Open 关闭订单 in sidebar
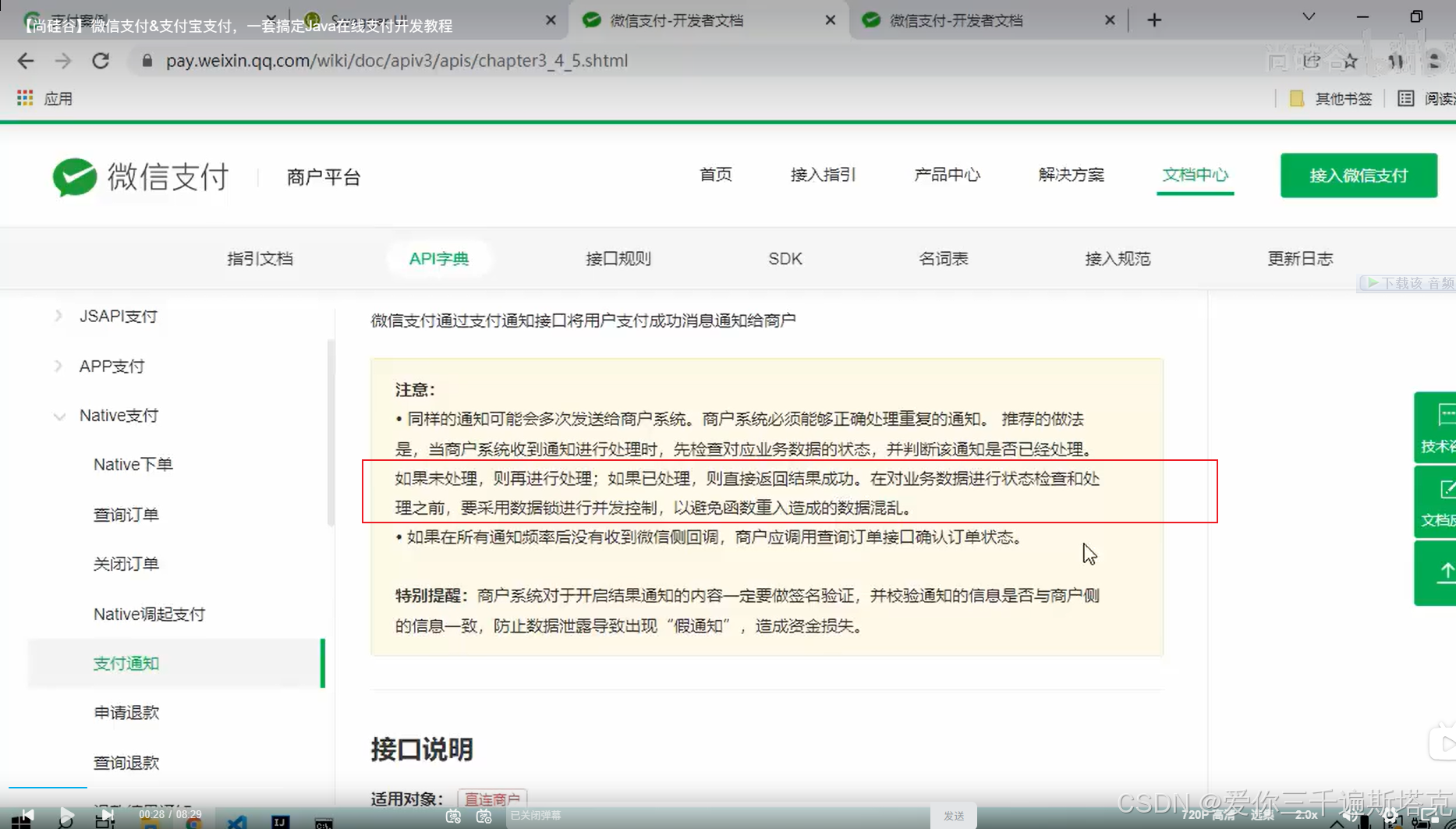Viewport: 1456px width, 829px height. pos(126,564)
